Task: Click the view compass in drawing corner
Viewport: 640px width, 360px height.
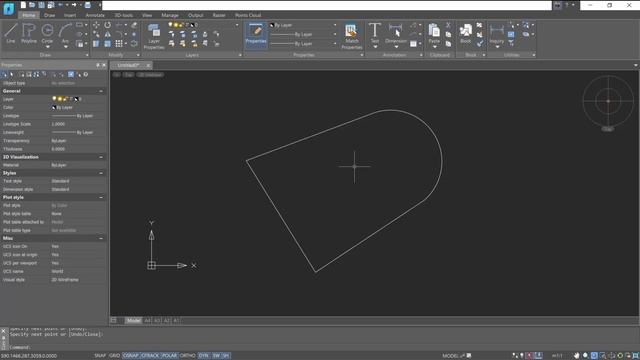Action: (608, 101)
